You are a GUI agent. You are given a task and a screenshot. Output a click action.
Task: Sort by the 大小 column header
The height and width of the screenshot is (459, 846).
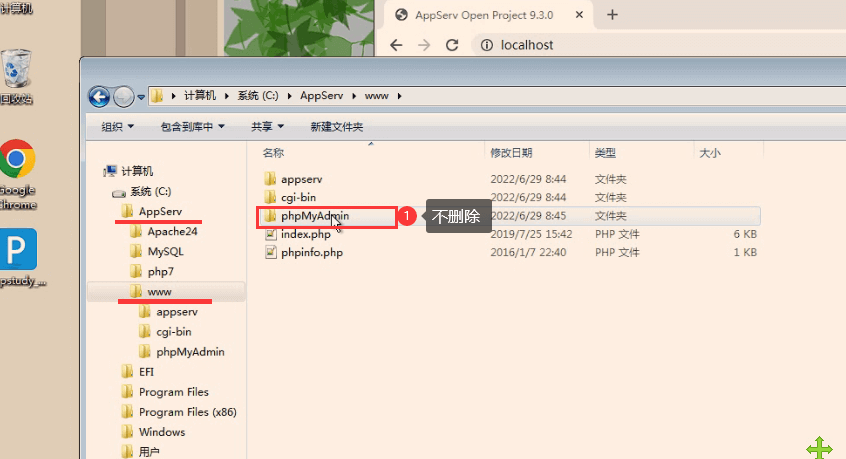(709, 153)
